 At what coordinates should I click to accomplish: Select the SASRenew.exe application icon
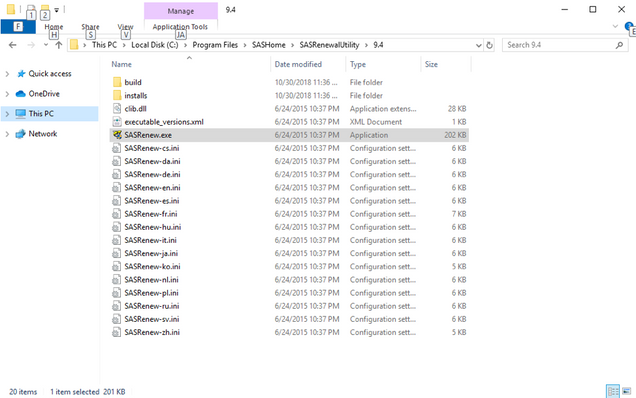pyautogui.click(x=117, y=135)
